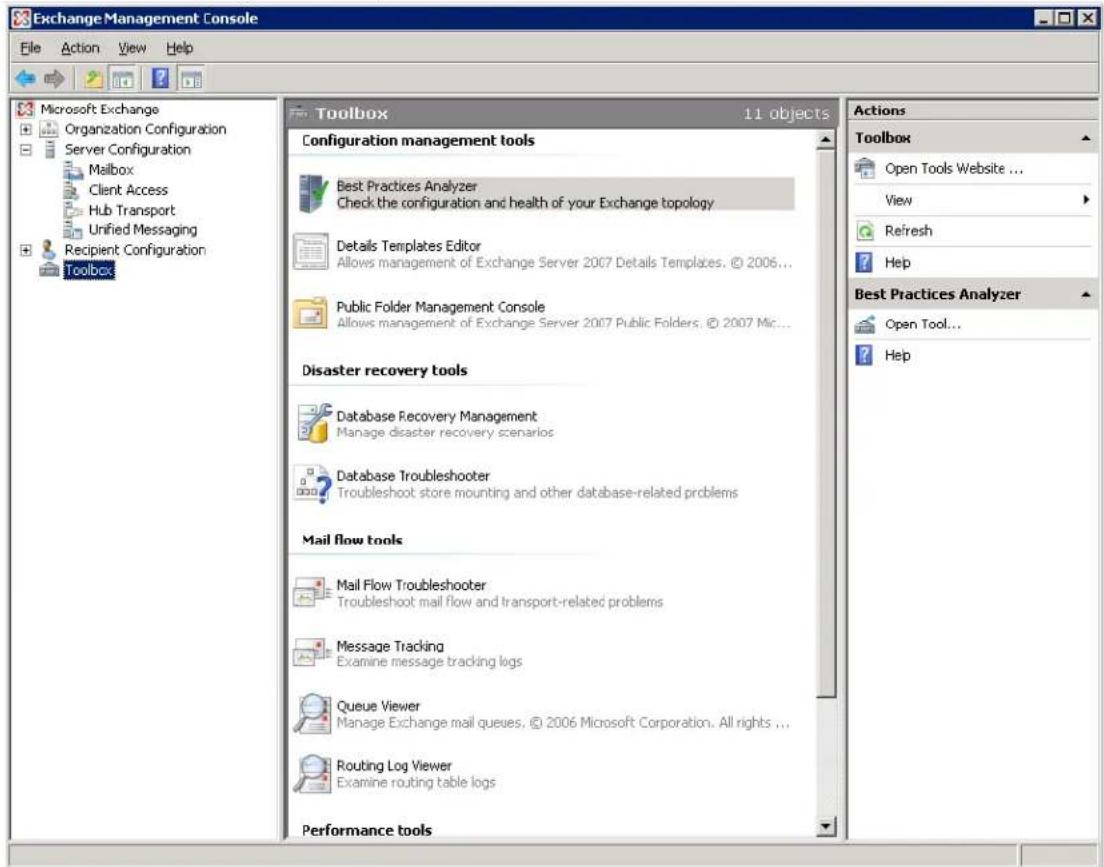Open the Action menu

click(80, 48)
